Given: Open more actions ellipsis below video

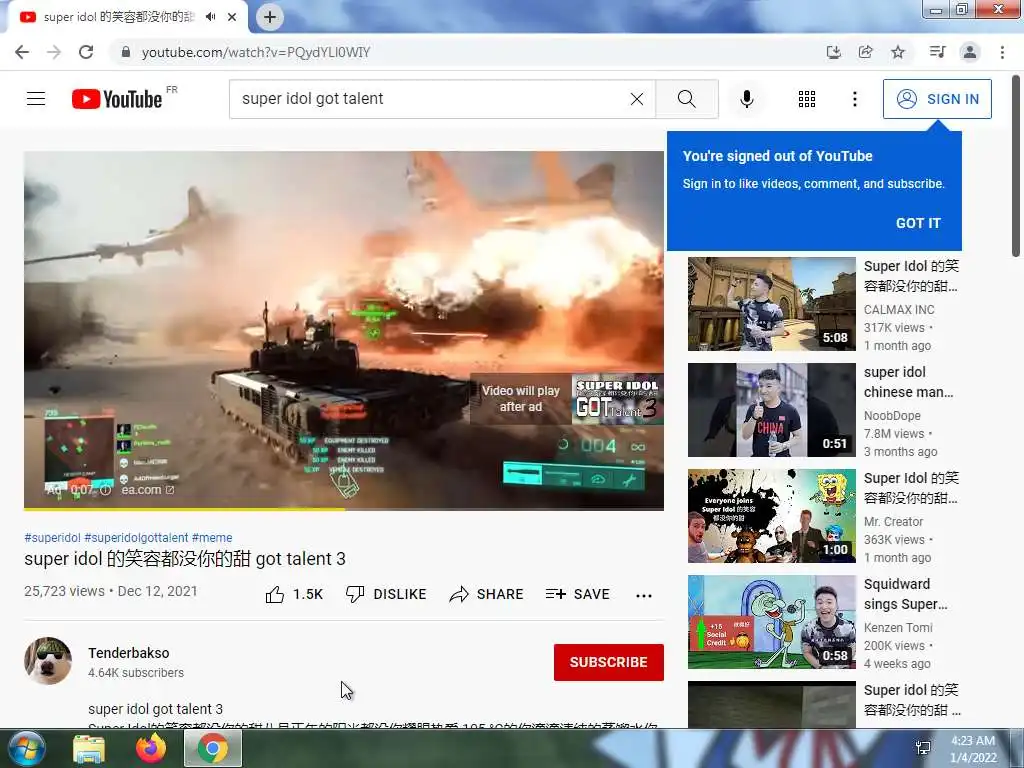Looking at the screenshot, I should (644, 595).
